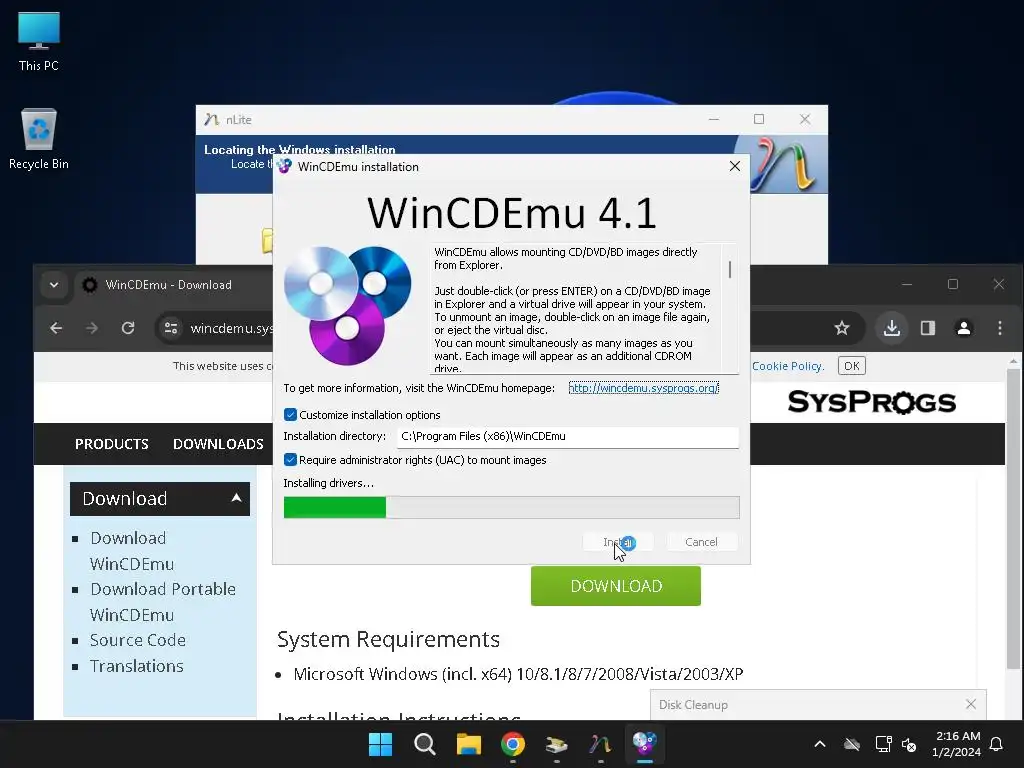Screen dimensions: 1024x768
Task: Open Download WinCDEmu sidebar link
Action: (x=132, y=551)
